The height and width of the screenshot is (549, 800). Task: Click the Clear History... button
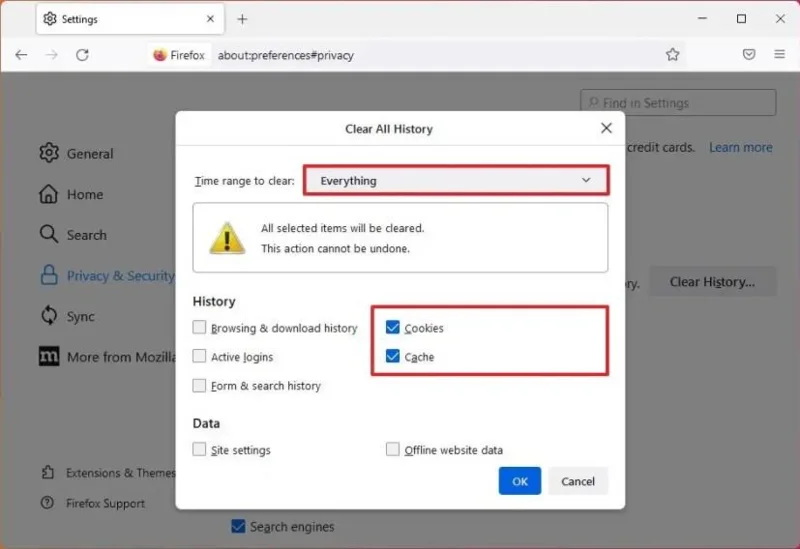(712, 282)
